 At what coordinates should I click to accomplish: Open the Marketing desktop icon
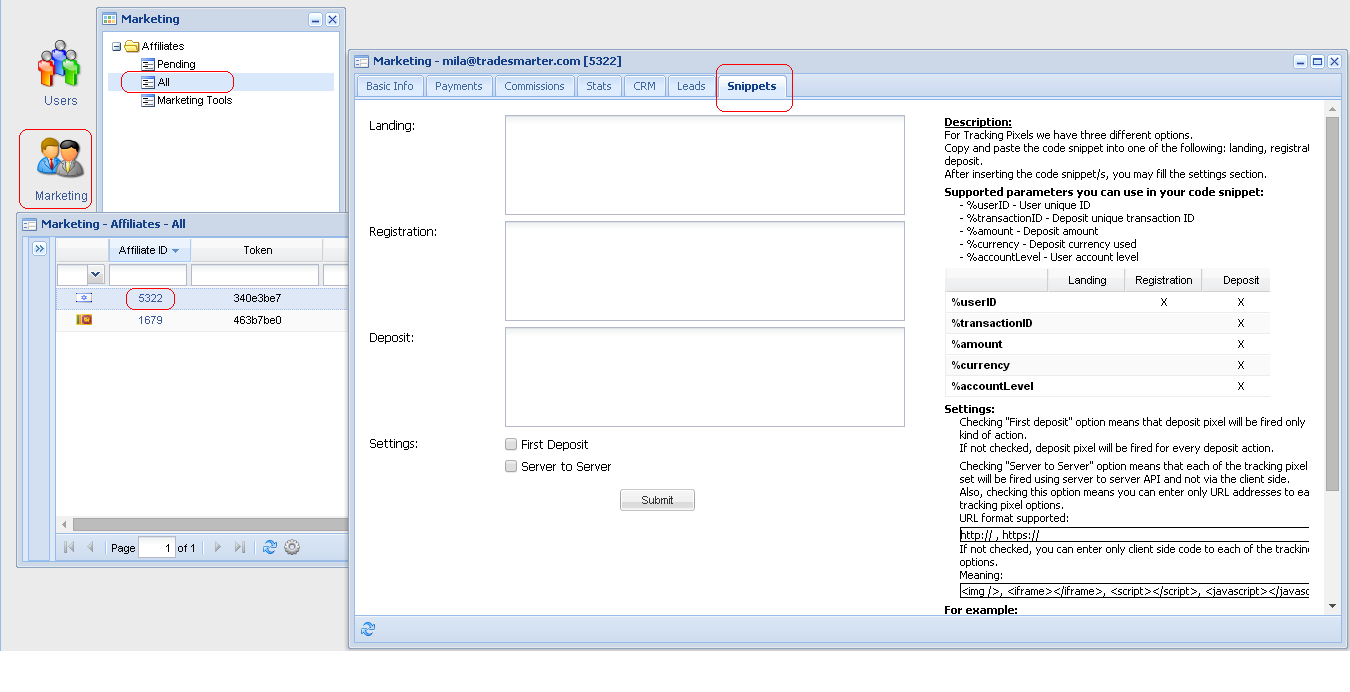(x=60, y=168)
